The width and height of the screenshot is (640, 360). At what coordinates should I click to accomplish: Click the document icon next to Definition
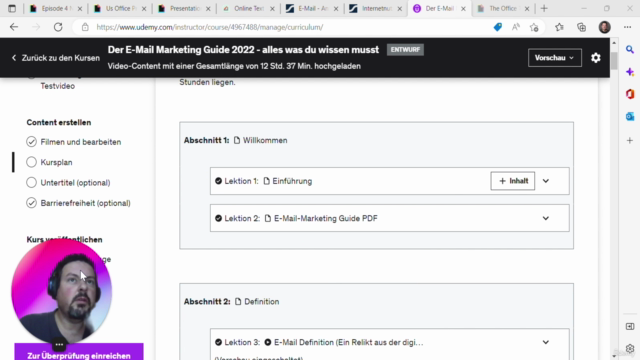238,301
